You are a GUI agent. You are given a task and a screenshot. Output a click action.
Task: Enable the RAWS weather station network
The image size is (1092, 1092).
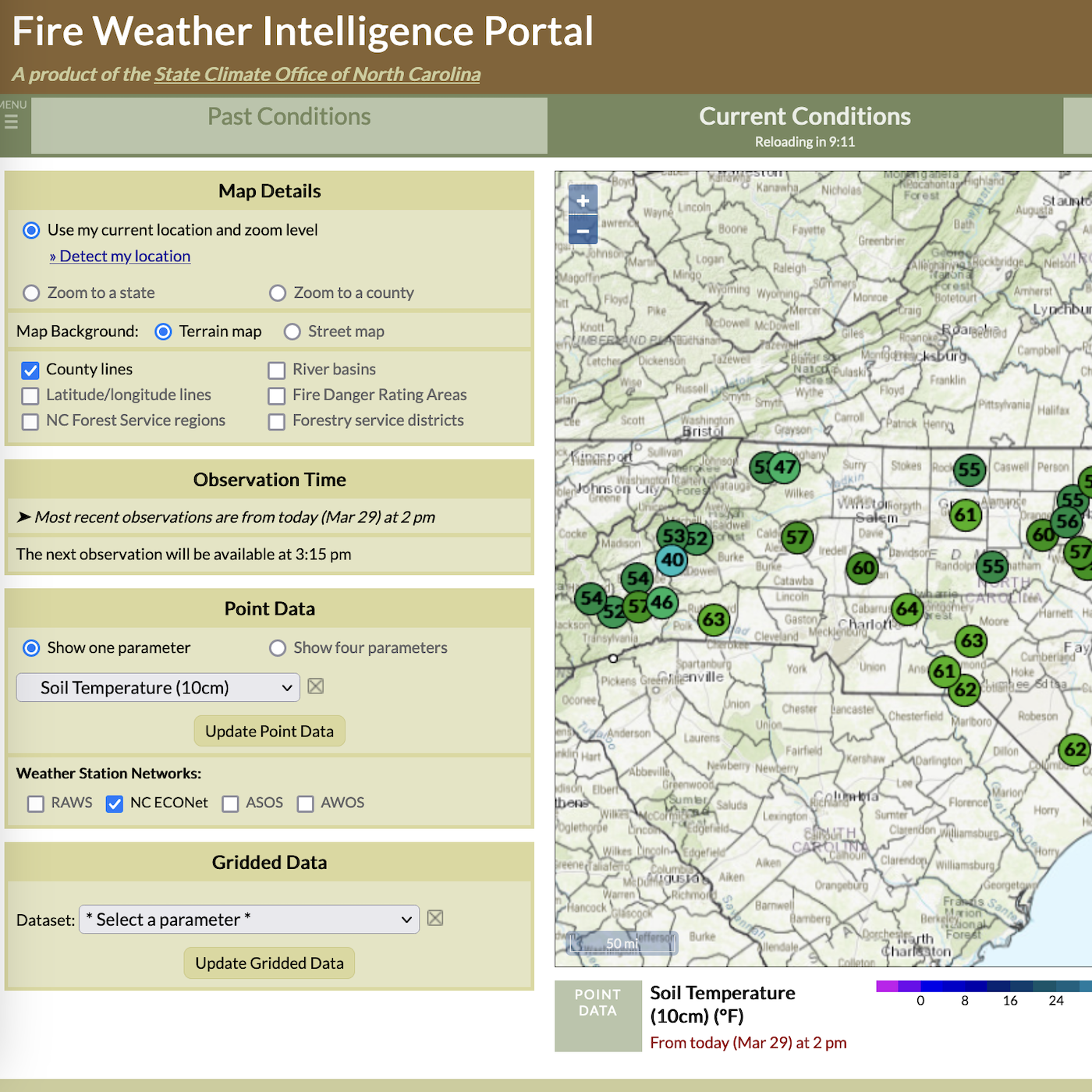[x=35, y=803]
